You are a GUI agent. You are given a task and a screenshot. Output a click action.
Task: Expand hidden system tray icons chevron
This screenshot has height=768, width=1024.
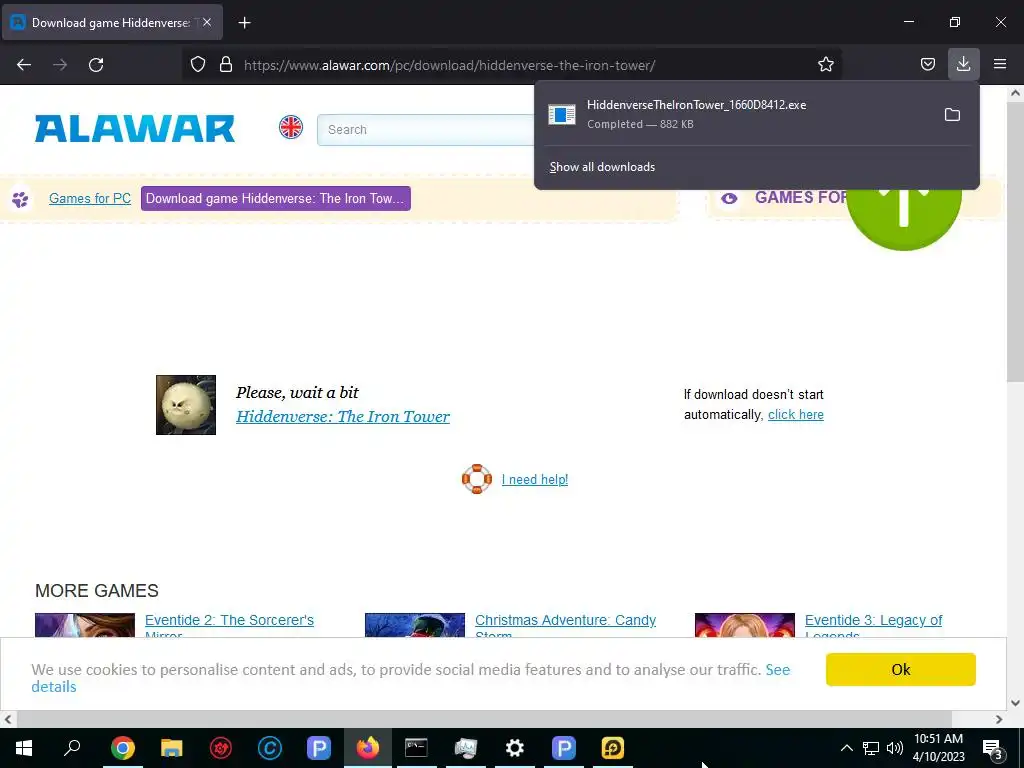click(x=846, y=748)
